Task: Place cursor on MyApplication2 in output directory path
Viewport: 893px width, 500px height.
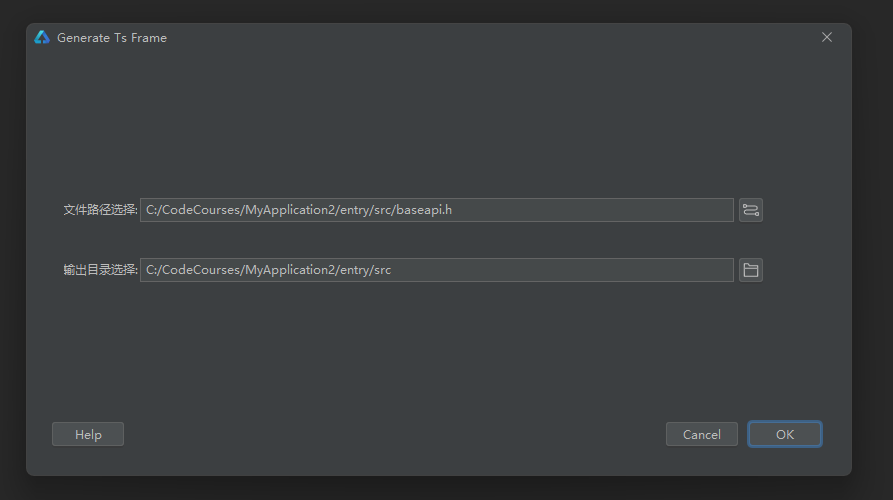Action: (290, 270)
